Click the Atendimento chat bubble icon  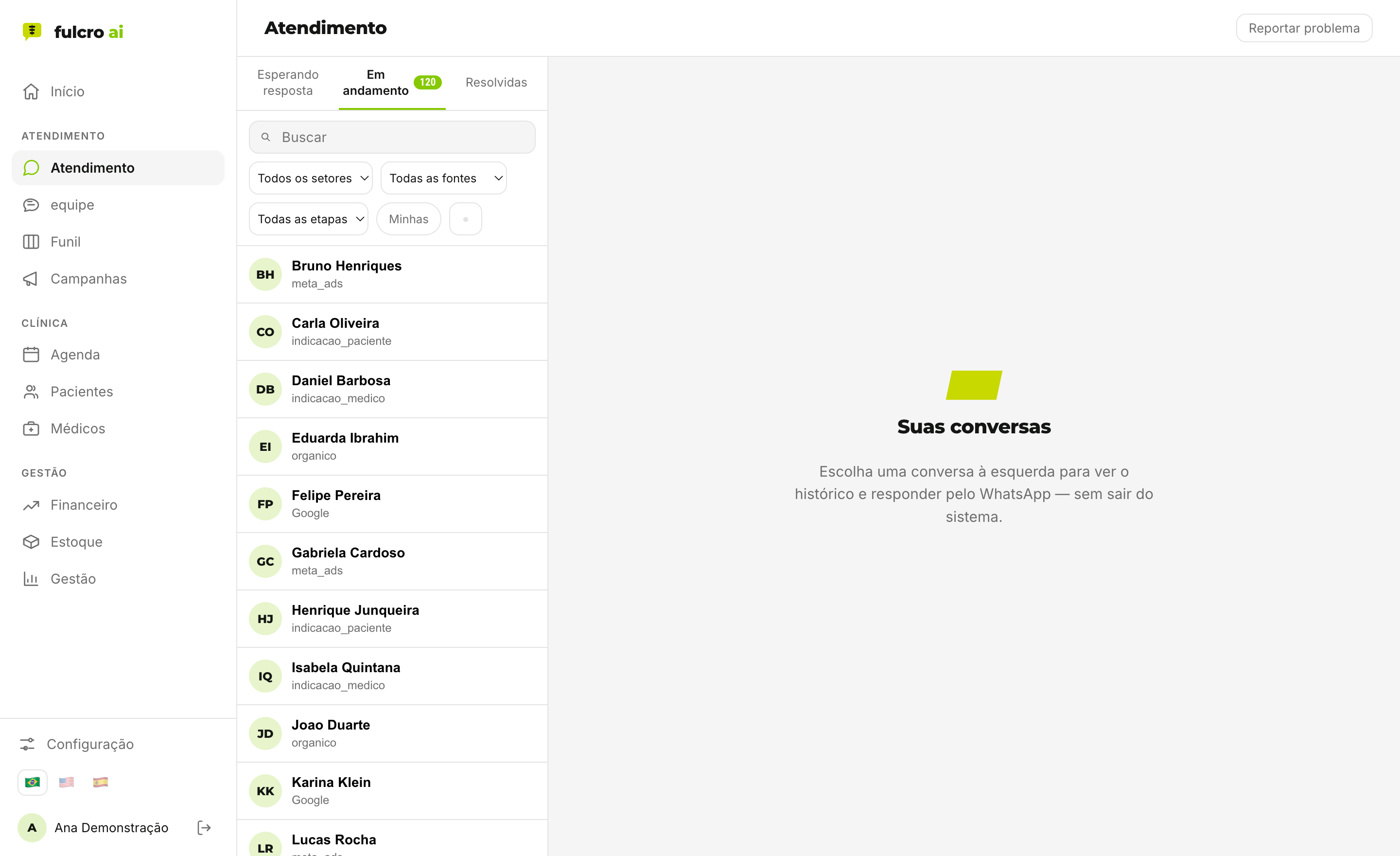click(31, 168)
